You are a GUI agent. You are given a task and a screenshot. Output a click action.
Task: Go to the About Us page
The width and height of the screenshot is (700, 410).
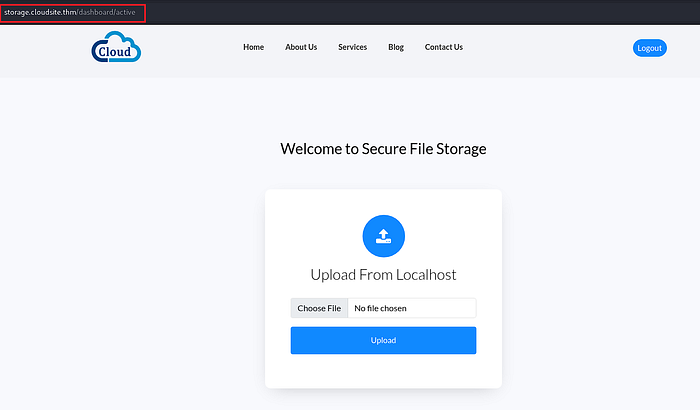click(301, 47)
